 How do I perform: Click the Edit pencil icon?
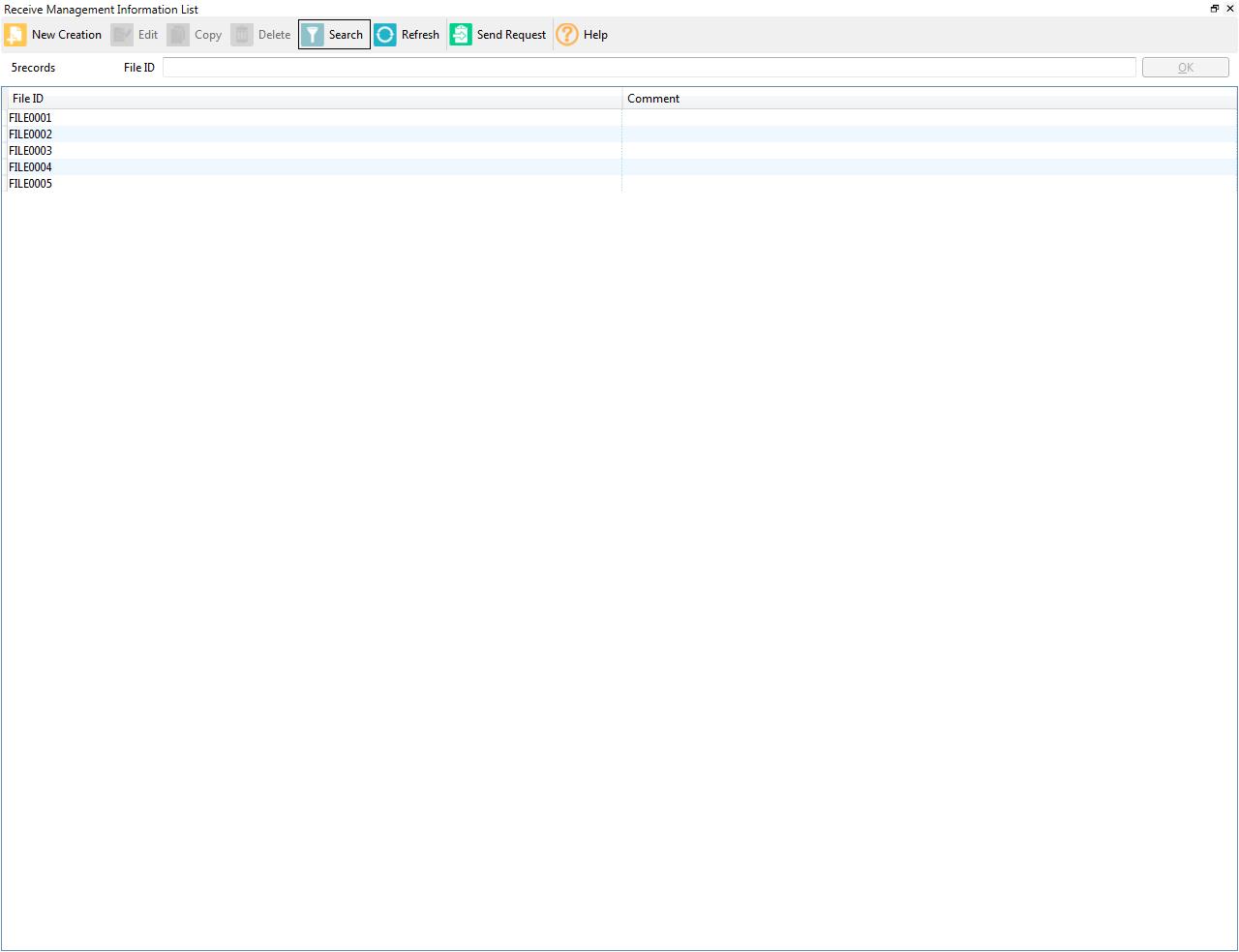[x=122, y=35]
